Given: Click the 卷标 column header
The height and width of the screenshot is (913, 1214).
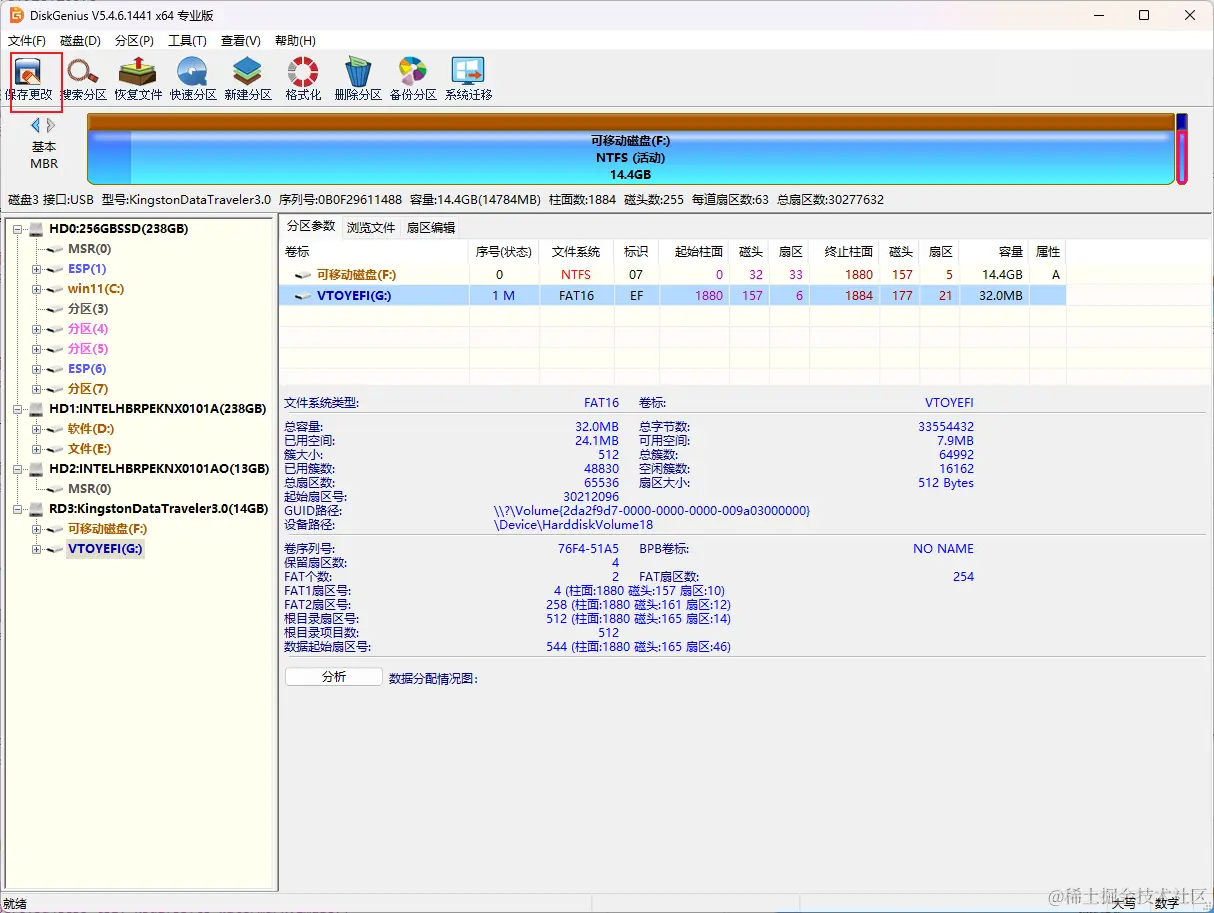Looking at the screenshot, I should (374, 252).
